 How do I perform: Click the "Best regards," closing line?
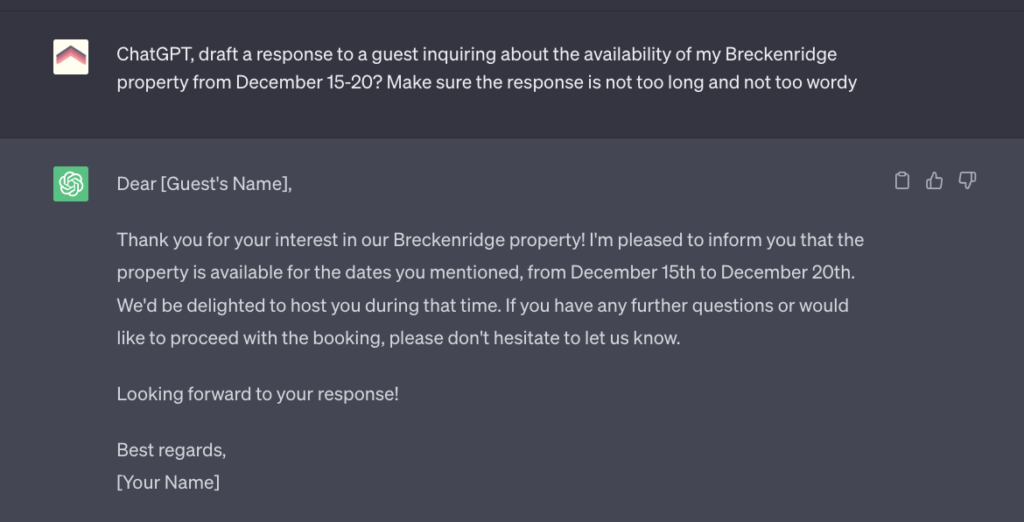171,450
